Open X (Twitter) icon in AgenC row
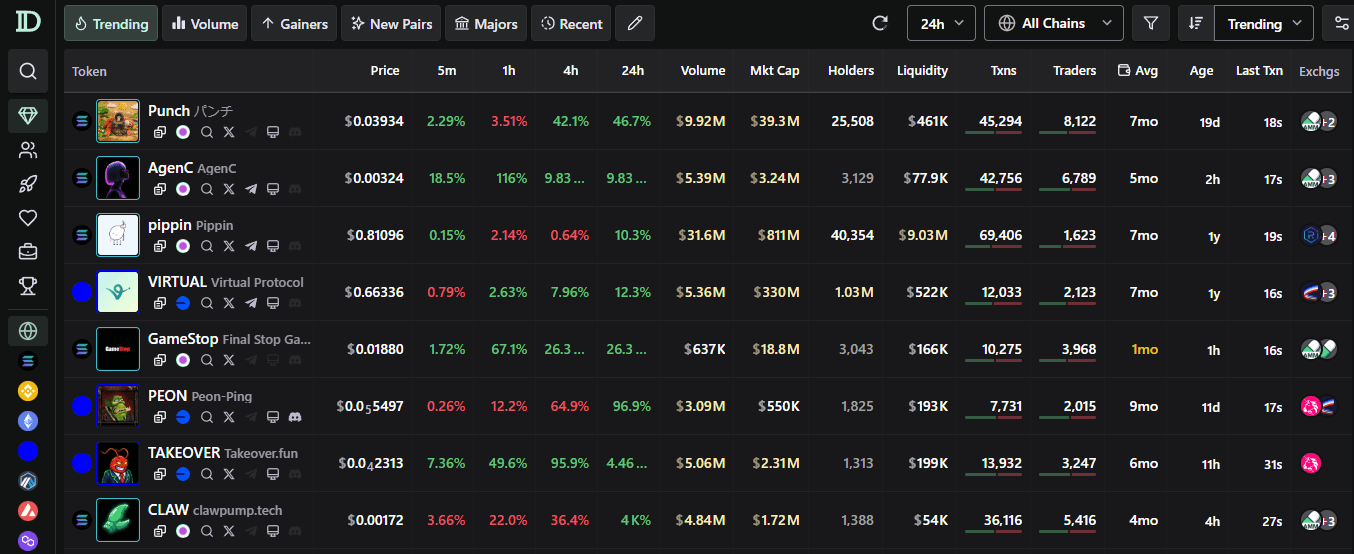 coord(229,189)
